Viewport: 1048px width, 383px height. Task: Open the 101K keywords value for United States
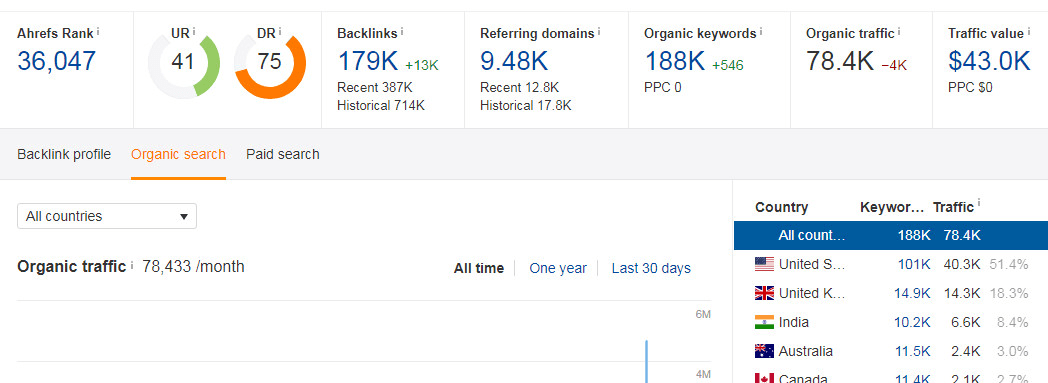point(914,265)
